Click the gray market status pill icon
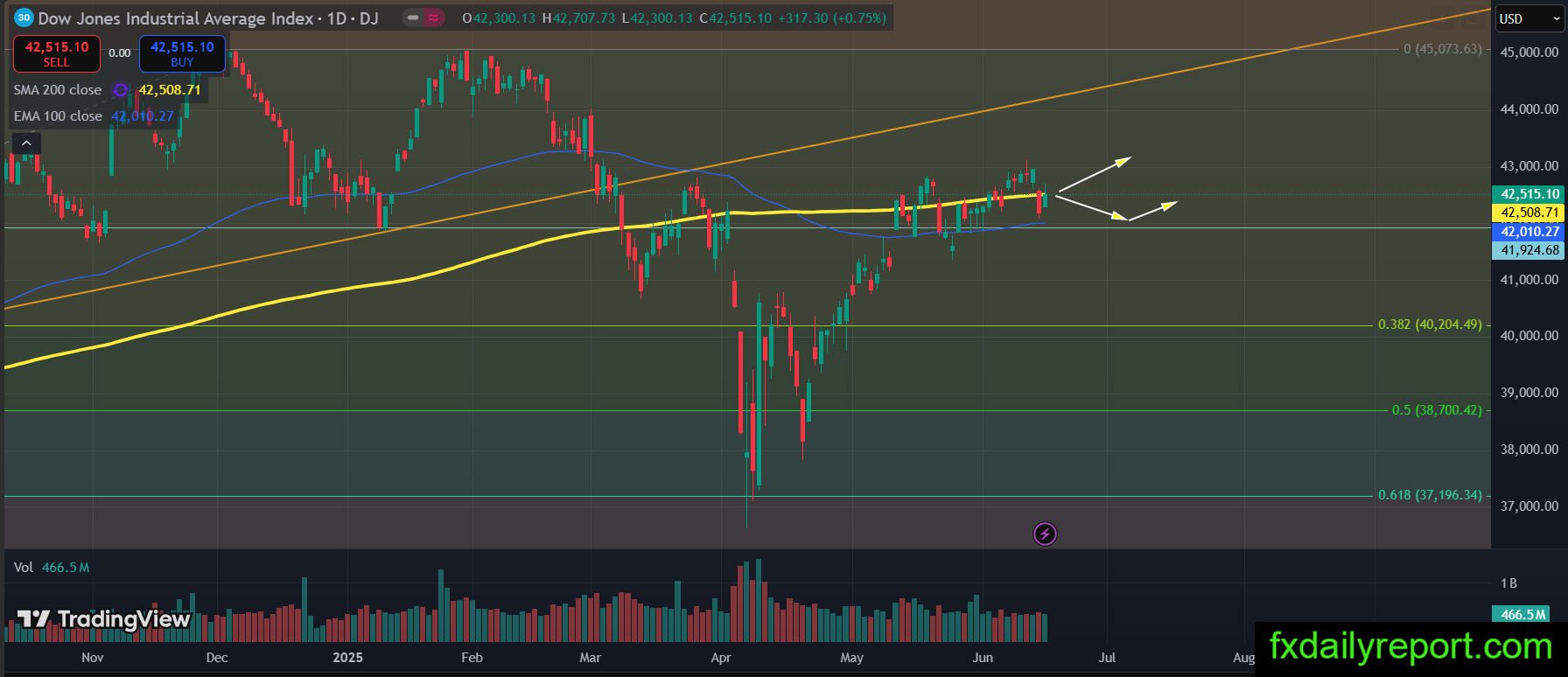Viewport: 1568px width, 677px height. 413,17
